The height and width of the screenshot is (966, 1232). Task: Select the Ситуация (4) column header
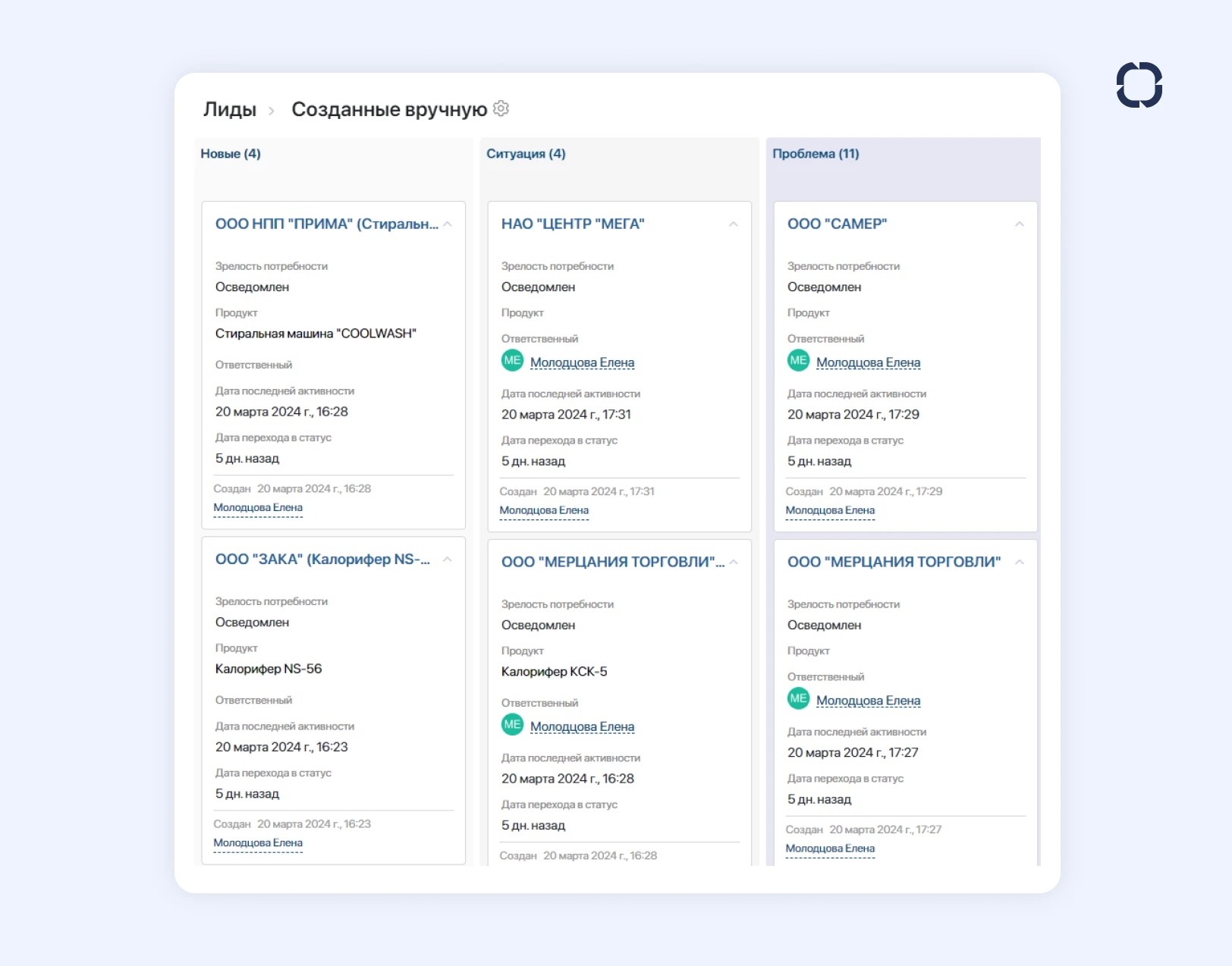point(526,154)
